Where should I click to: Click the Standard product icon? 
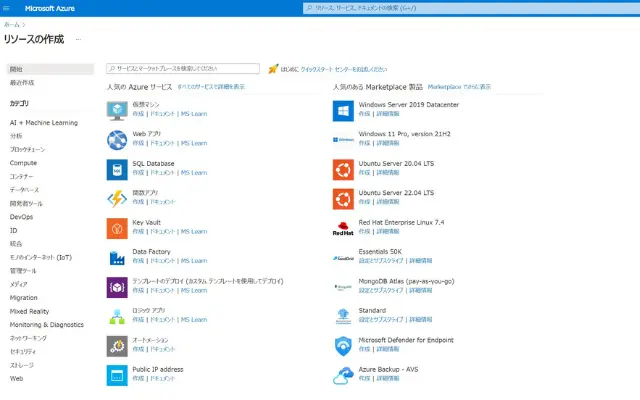[343, 317]
